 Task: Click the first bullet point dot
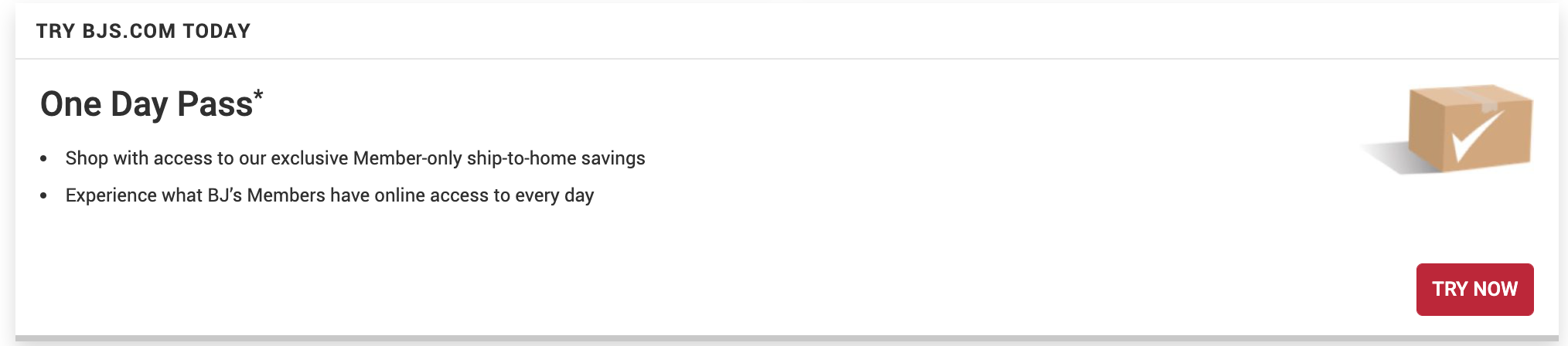click(x=44, y=158)
